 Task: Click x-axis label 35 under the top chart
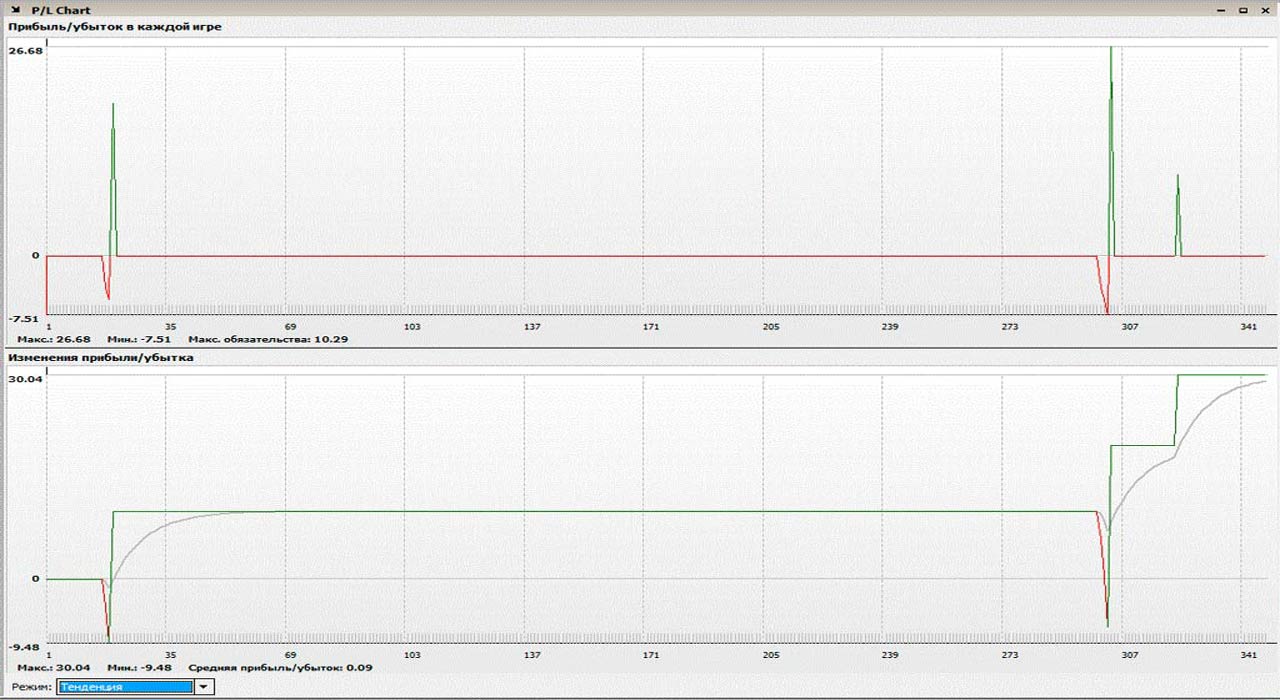point(170,327)
